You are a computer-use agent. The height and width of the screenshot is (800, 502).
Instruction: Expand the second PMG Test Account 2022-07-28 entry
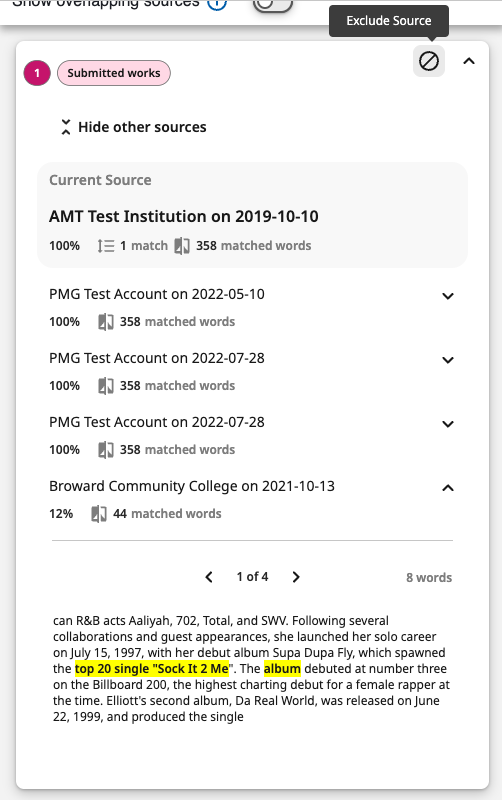click(448, 424)
